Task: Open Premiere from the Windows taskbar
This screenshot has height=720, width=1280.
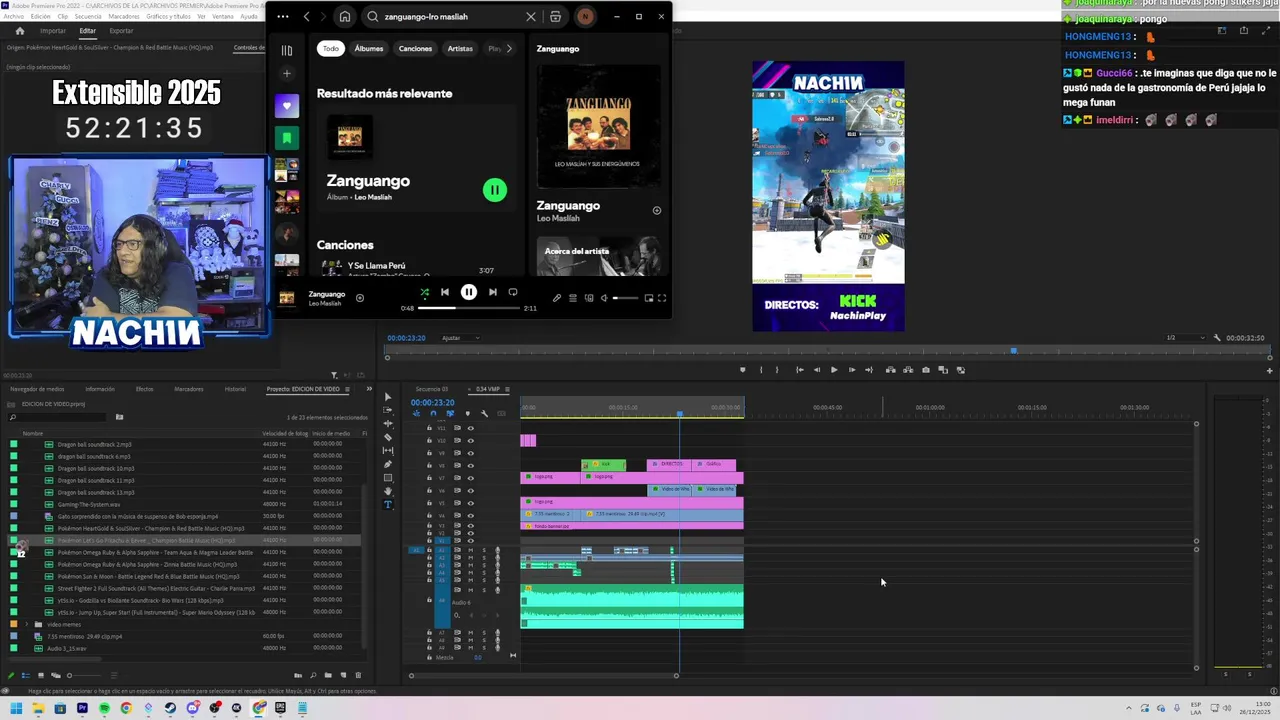Action: (82, 709)
